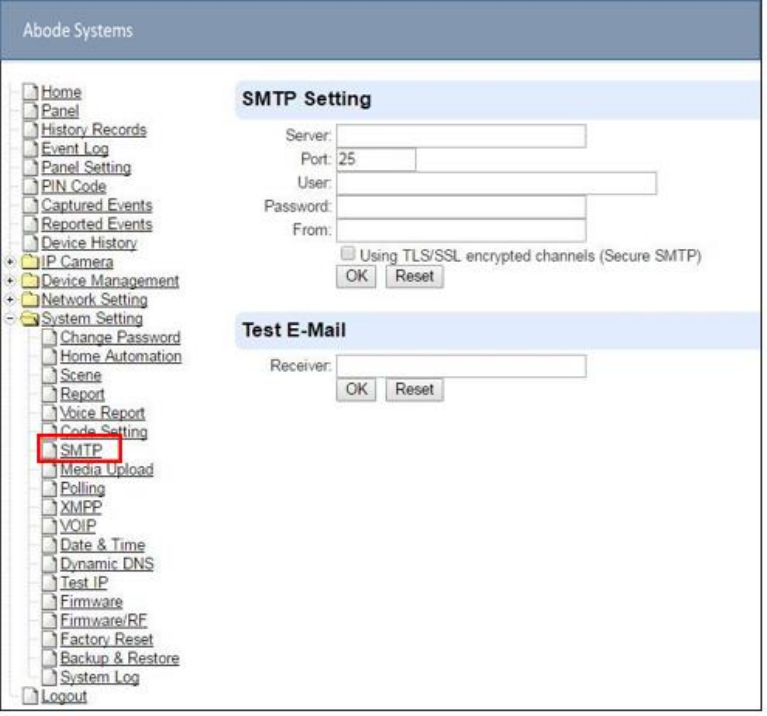Click the page icon next to Panel
767x716 pixels.
point(30,111)
